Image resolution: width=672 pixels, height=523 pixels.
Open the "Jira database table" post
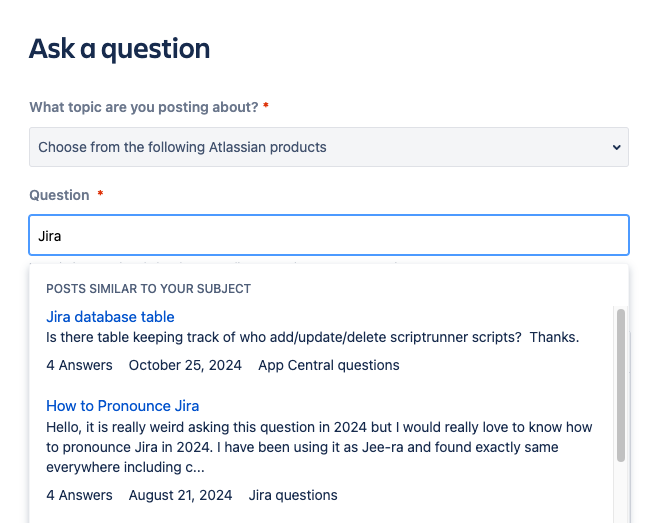click(x=110, y=317)
